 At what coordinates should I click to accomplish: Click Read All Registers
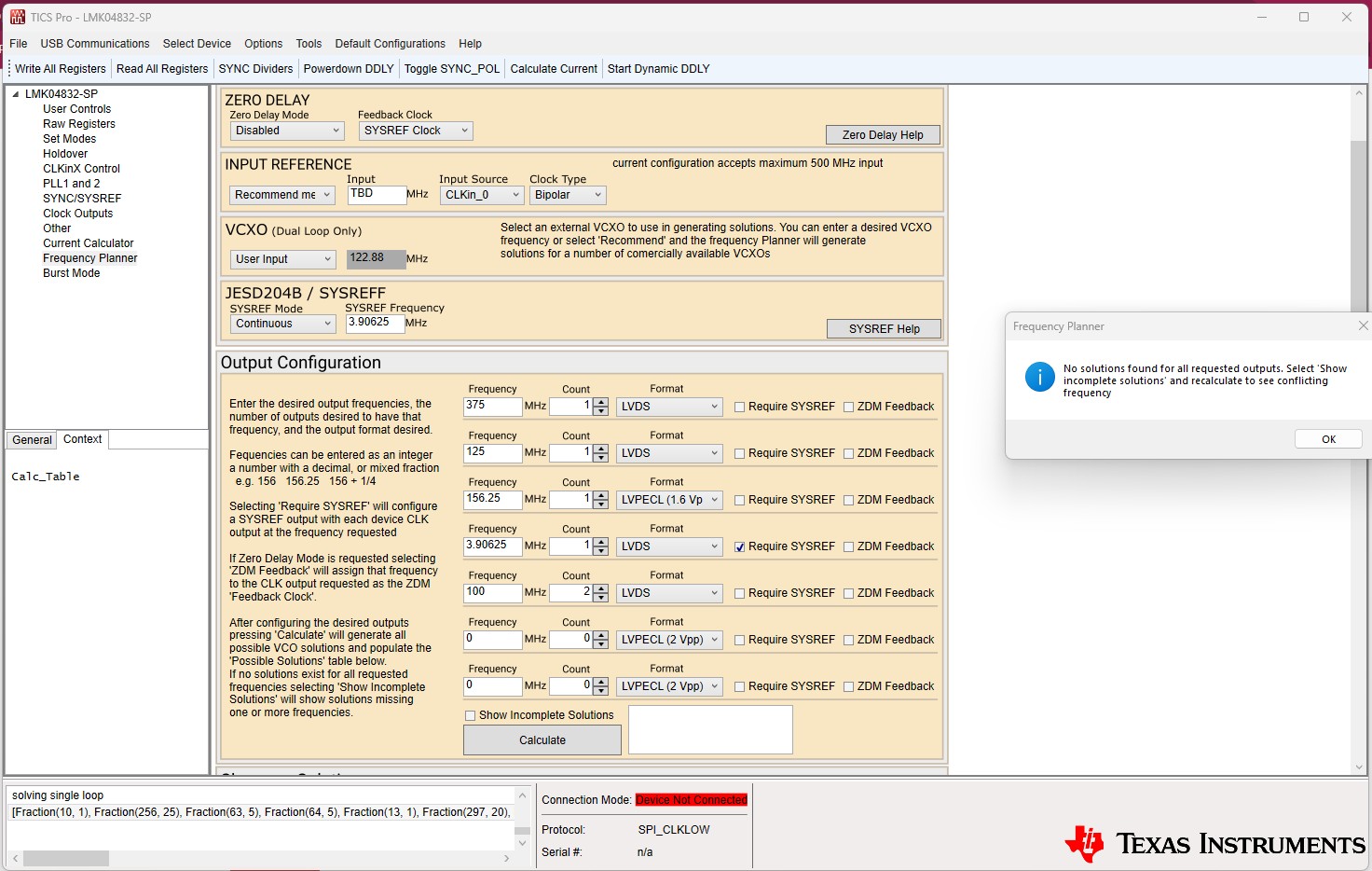click(x=162, y=69)
